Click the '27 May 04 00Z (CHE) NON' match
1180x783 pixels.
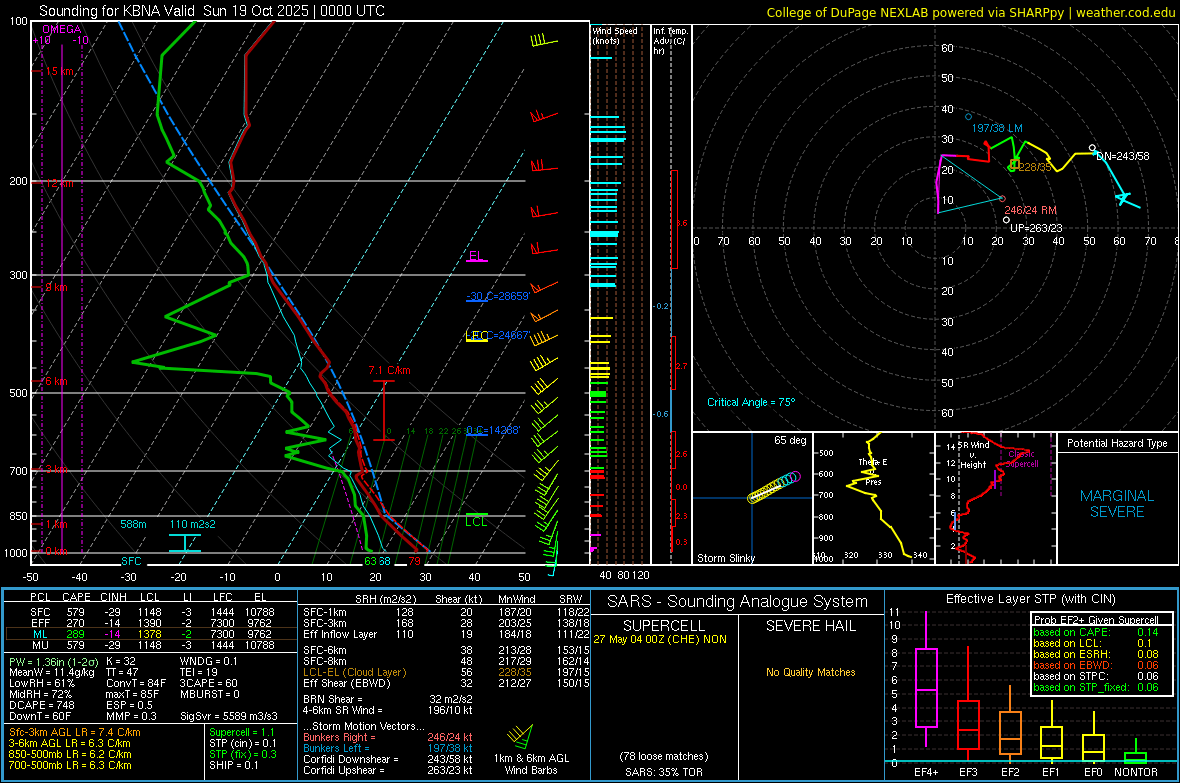pos(660,639)
